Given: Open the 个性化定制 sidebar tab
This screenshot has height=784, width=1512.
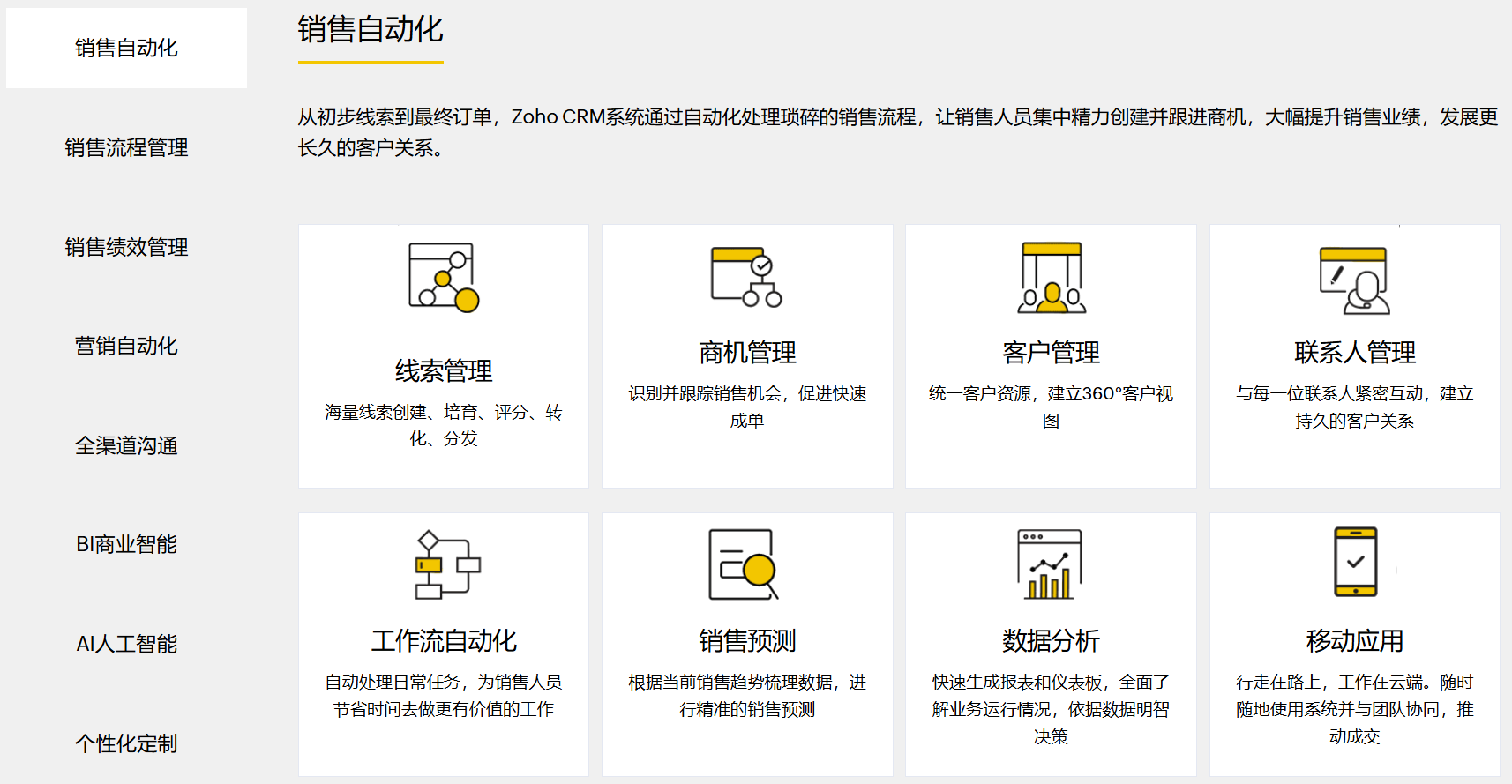Looking at the screenshot, I should [x=126, y=743].
